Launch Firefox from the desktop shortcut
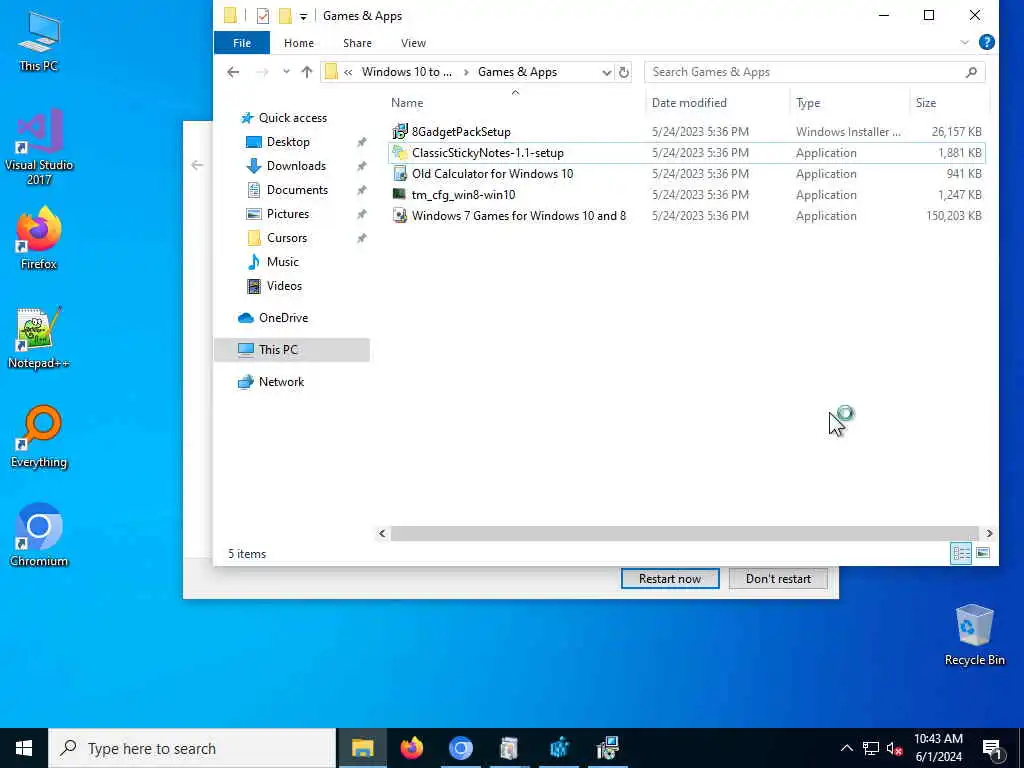This screenshot has width=1024, height=768. pos(39,238)
